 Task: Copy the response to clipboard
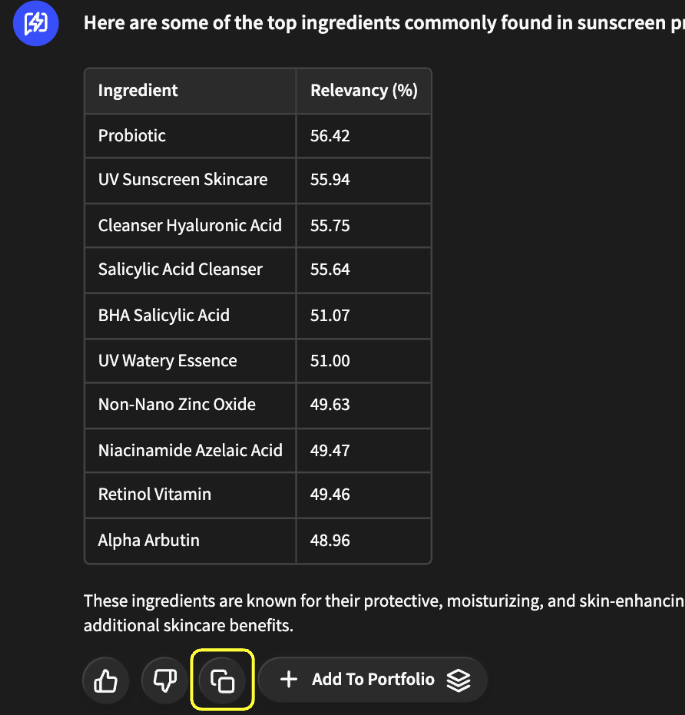pos(223,681)
